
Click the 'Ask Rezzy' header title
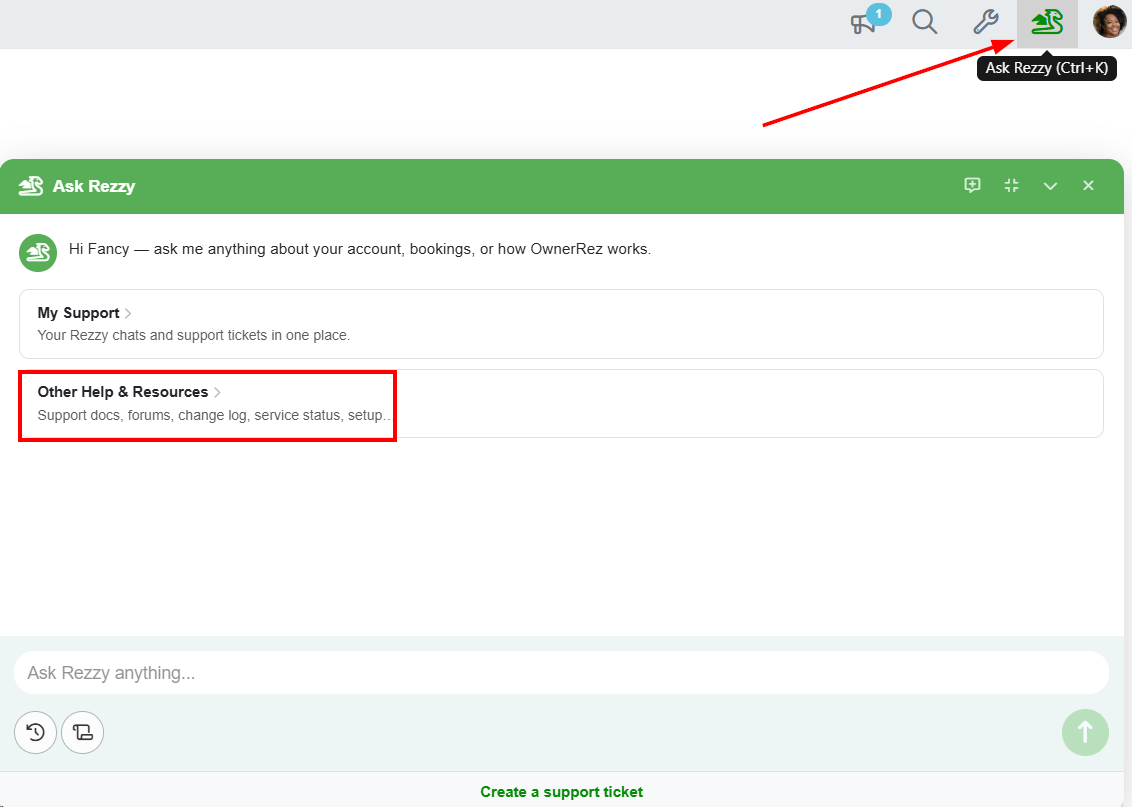coord(94,186)
